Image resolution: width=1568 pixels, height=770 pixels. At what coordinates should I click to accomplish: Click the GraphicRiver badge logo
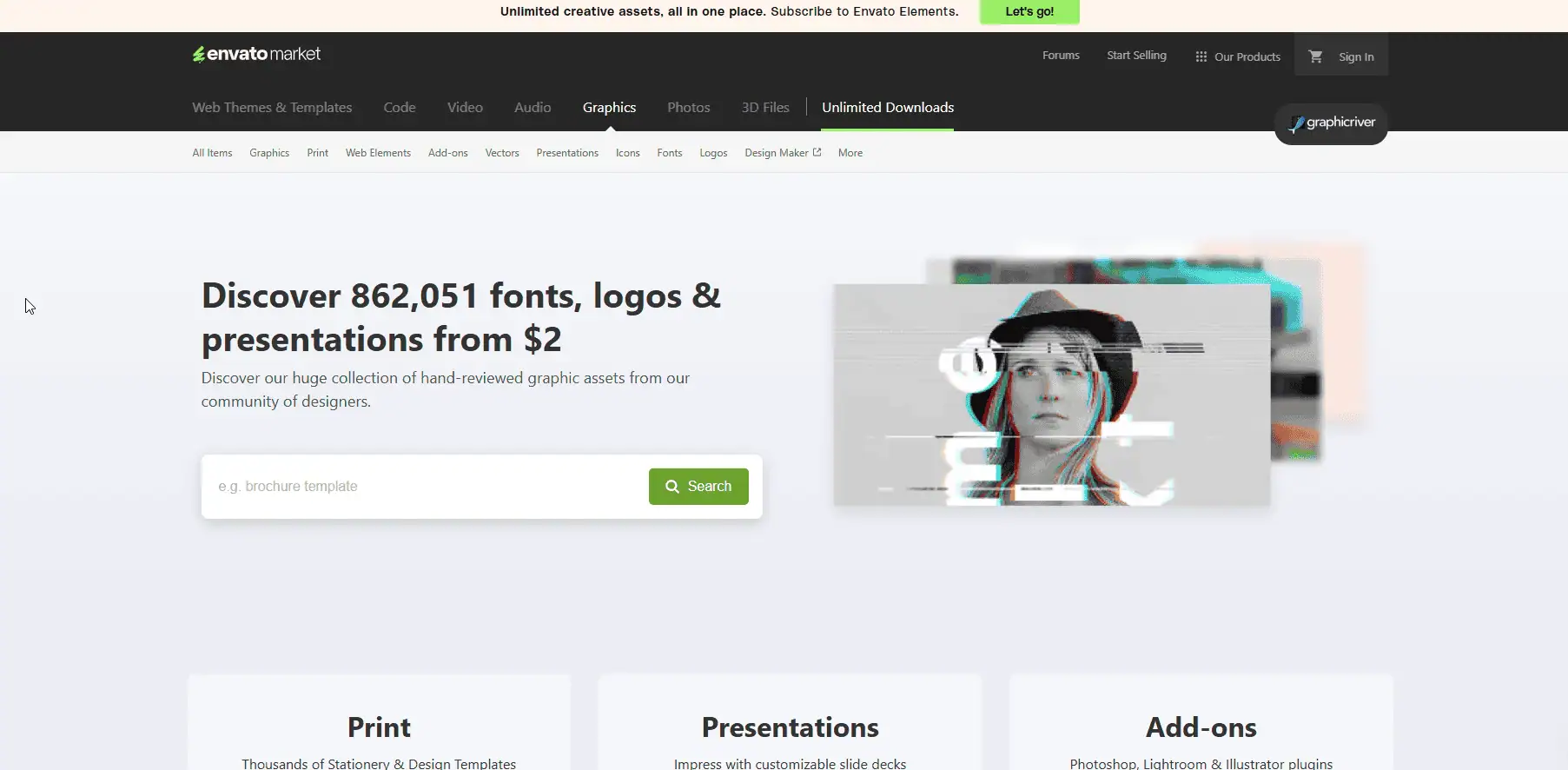(1331, 123)
